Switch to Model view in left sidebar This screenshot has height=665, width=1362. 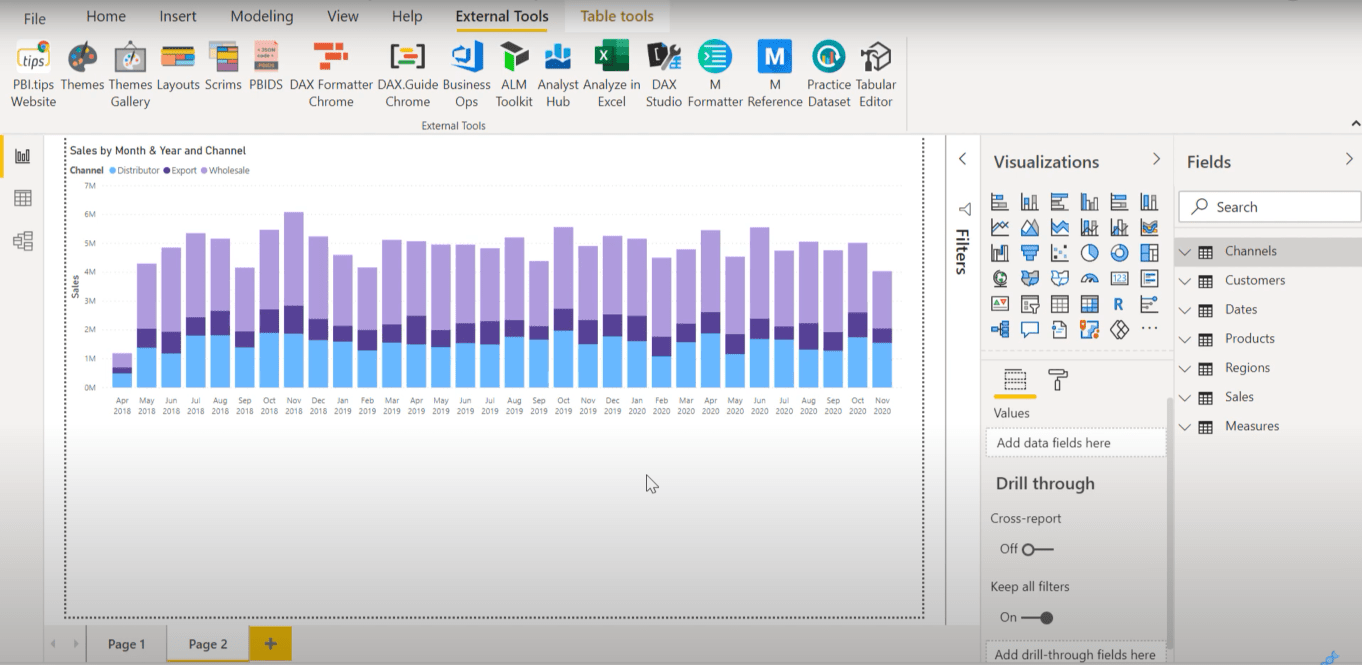[22, 241]
